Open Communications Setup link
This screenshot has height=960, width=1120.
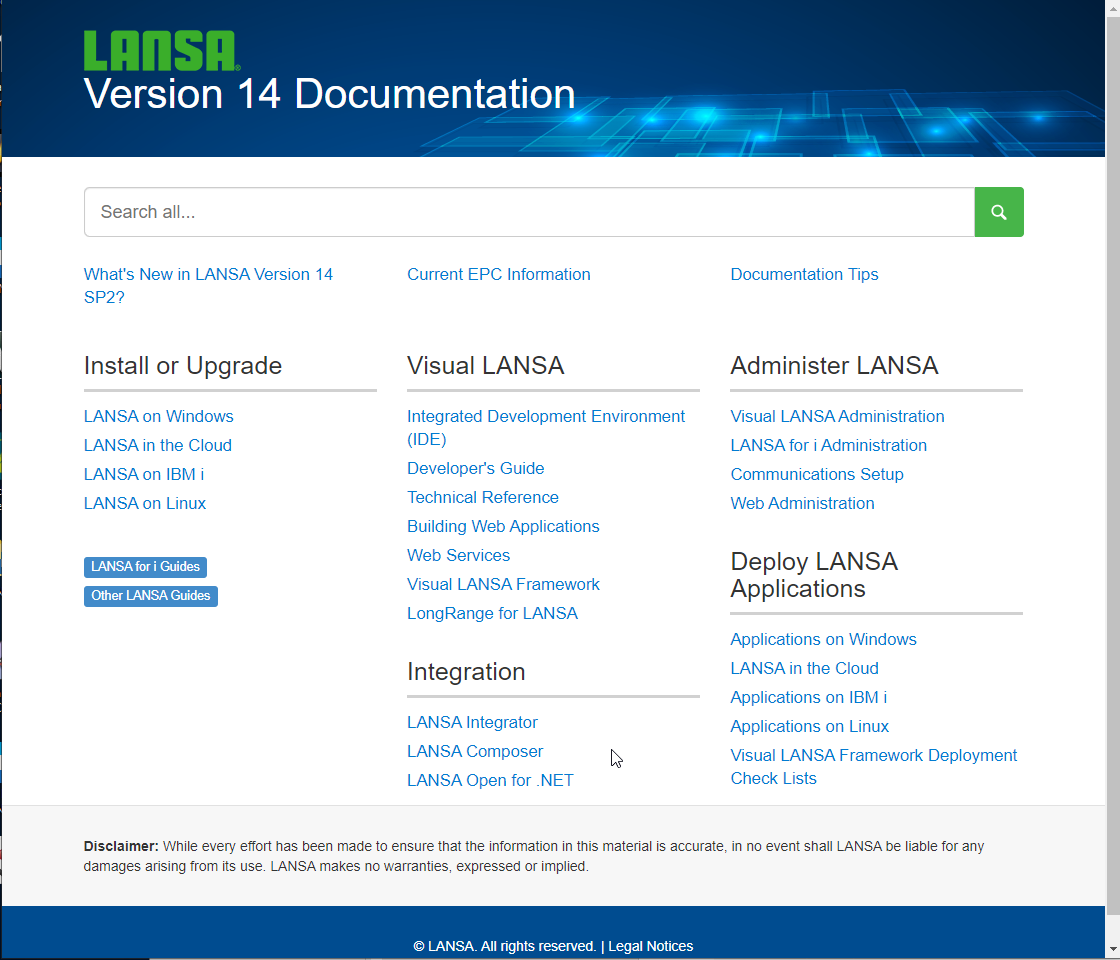(817, 474)
